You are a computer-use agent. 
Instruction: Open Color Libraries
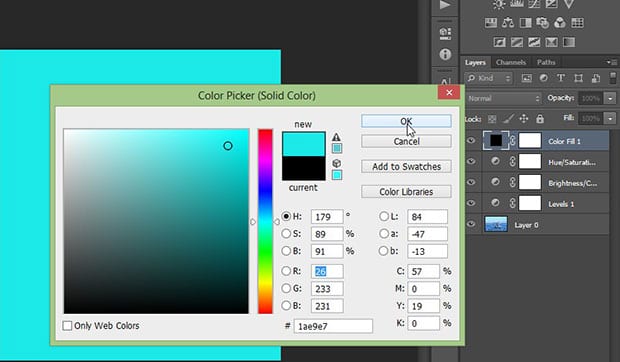(x=406, y=192)
